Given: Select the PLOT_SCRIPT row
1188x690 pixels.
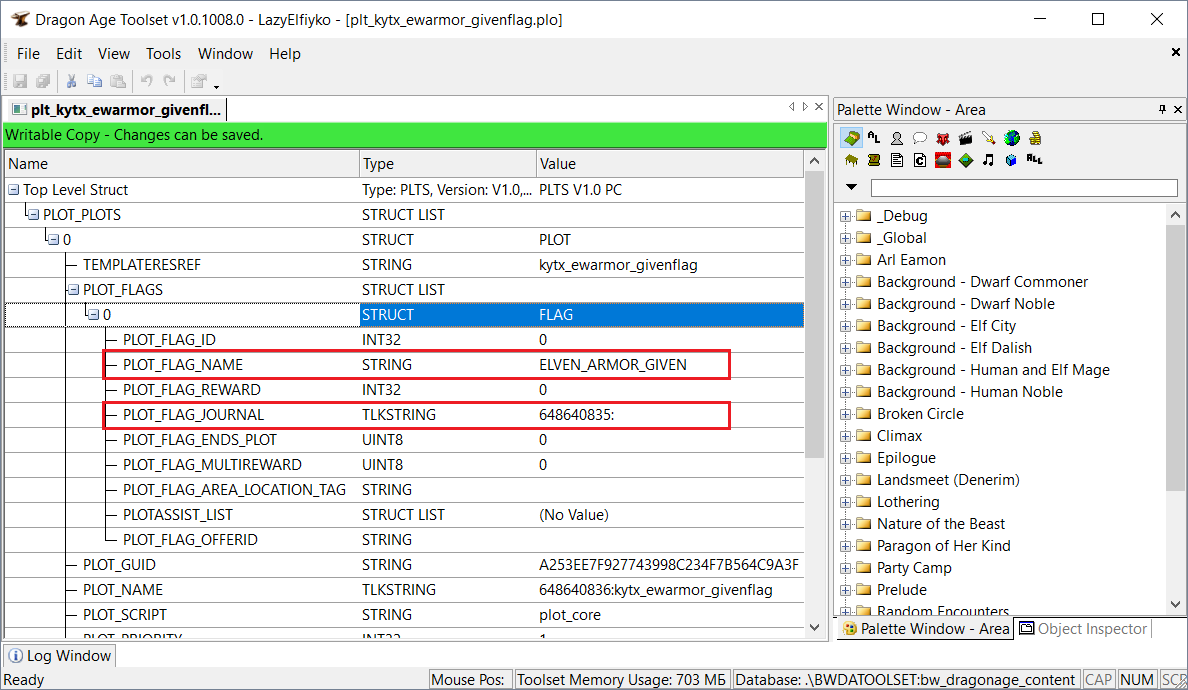Looking at the screenshot, I should (x=405, y=615).
